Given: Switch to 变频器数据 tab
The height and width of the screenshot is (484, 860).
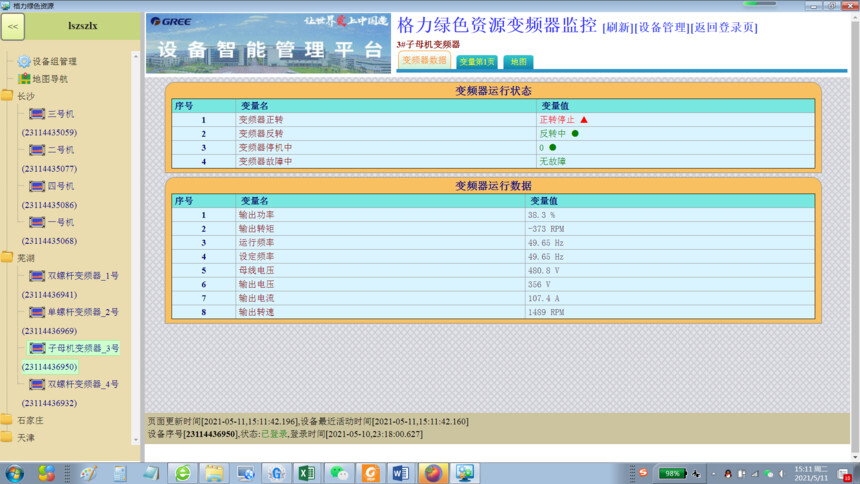Looking at the screenshot, I should [x=424, y=60].
